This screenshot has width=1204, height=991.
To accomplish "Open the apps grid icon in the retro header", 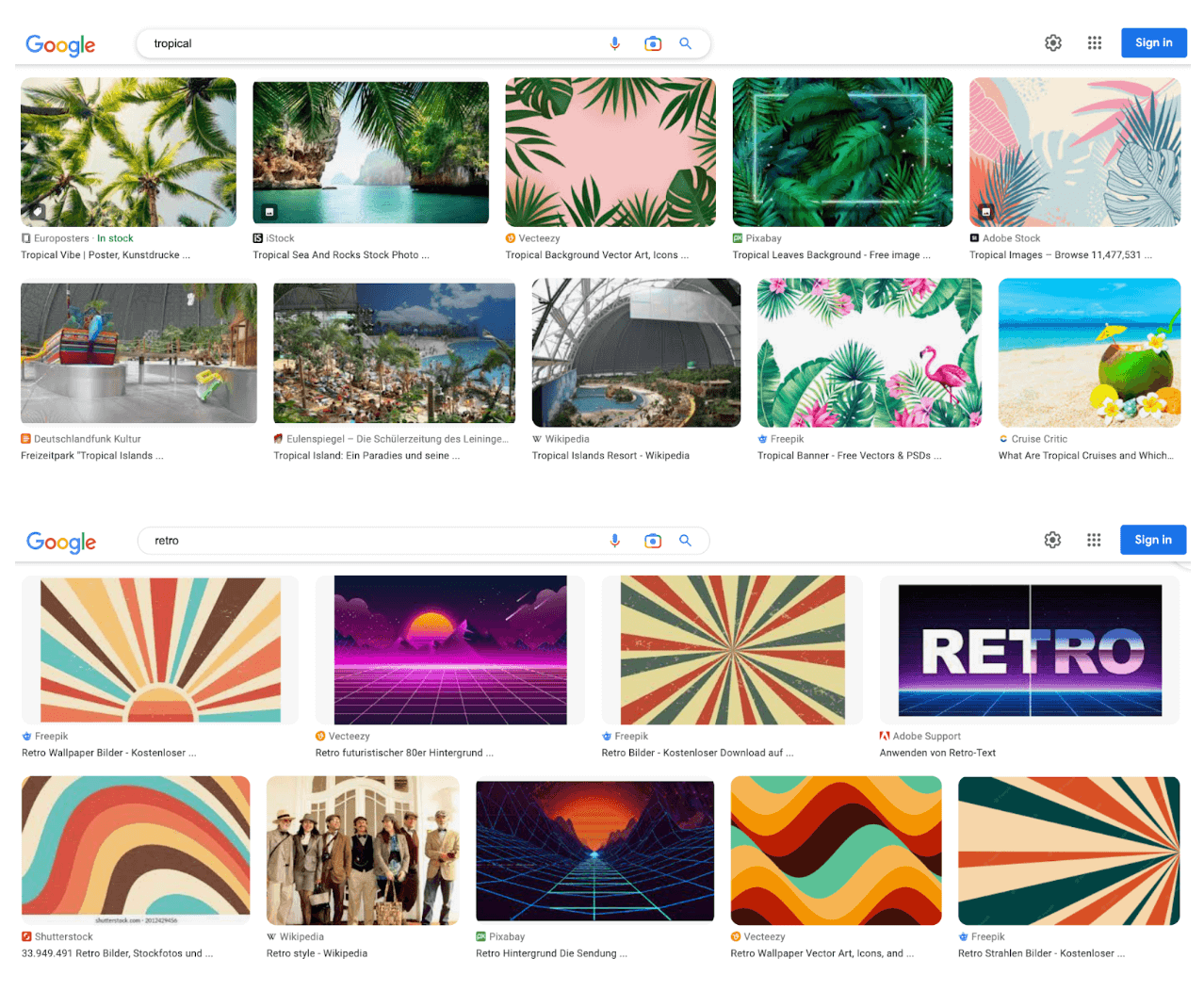I will tap(1093, 540).
